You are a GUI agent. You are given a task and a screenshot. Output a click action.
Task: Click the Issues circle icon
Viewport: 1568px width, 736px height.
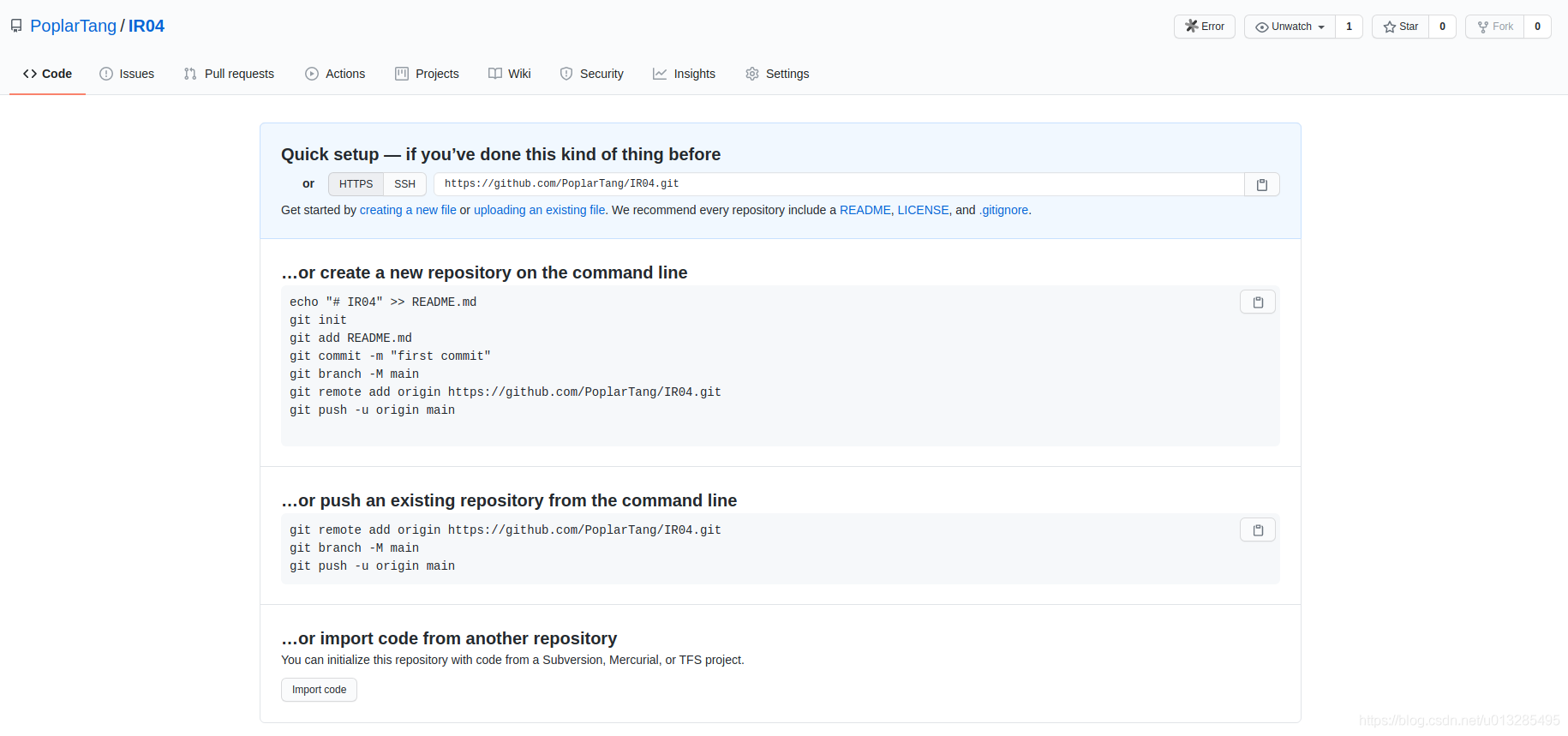[106, 74]
